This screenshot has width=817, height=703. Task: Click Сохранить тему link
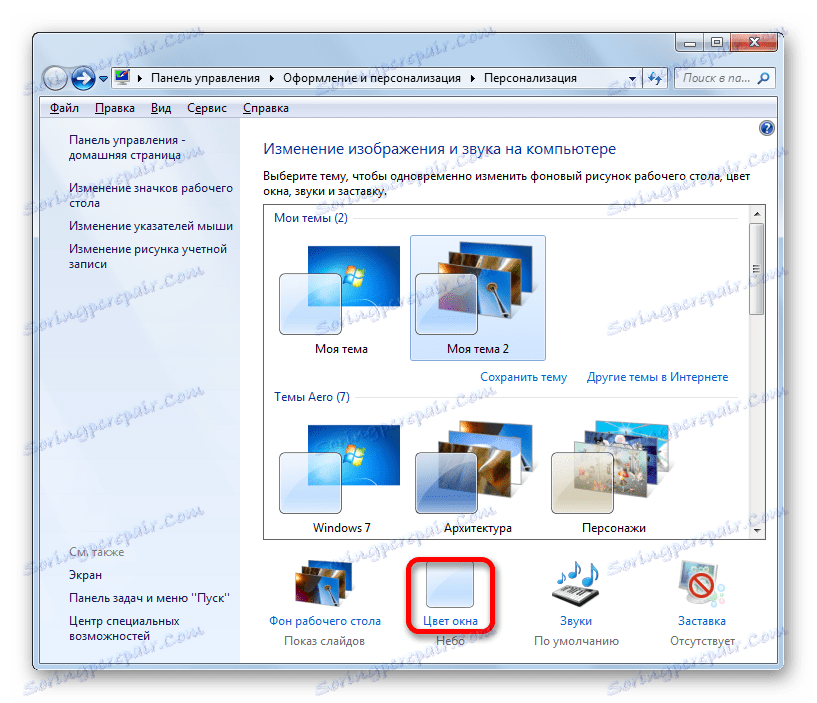[x=523, y=377]
